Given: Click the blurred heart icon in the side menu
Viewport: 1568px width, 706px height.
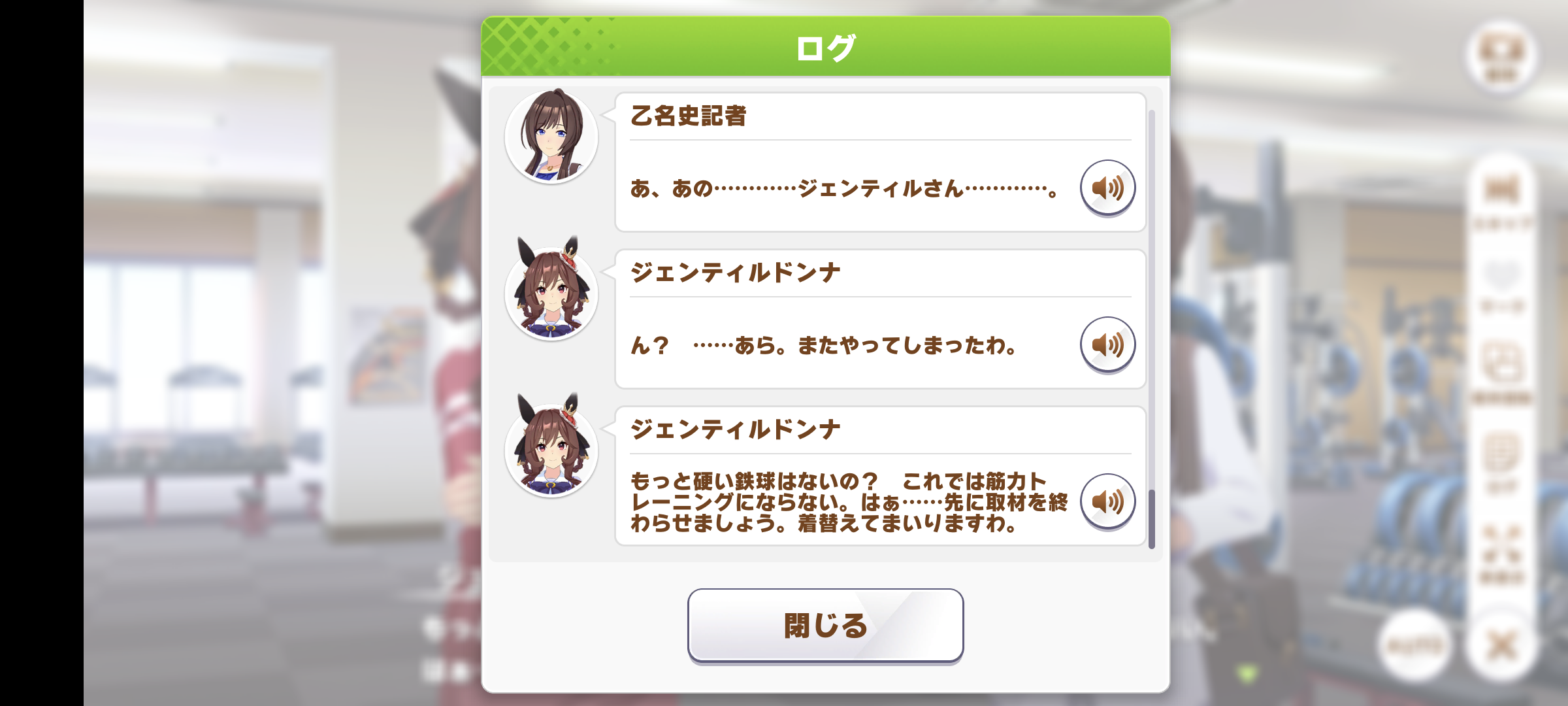Looking at the screenshot, I should click(1501, 286).
